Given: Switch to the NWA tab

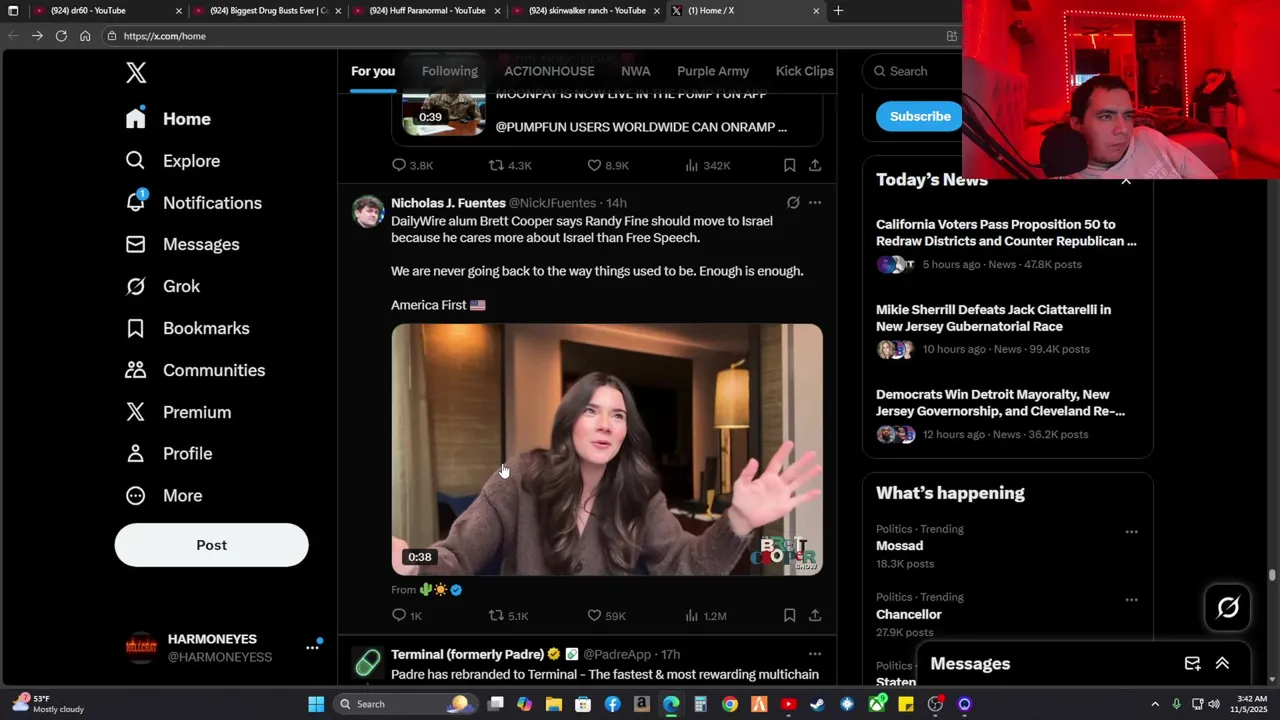Looking at the screenshot, I should pos(636,71).
